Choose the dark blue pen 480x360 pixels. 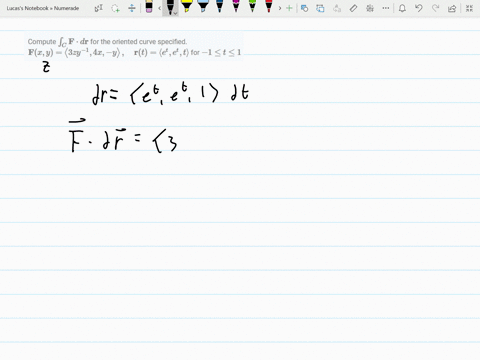point(219,7)
